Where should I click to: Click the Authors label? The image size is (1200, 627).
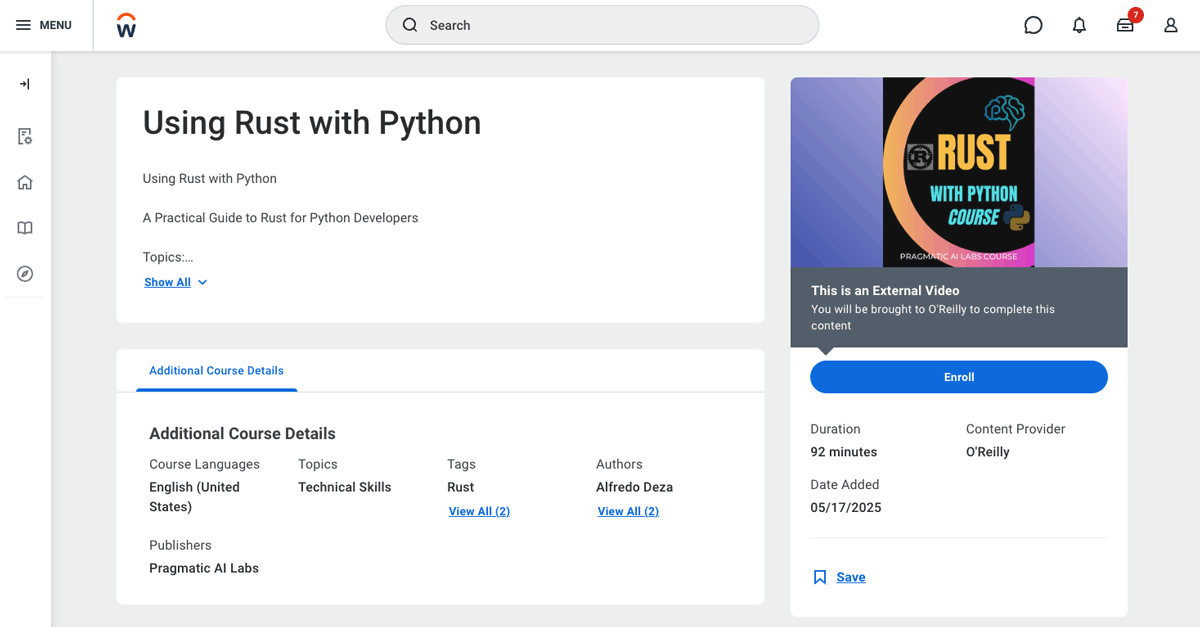pos(619,464)
